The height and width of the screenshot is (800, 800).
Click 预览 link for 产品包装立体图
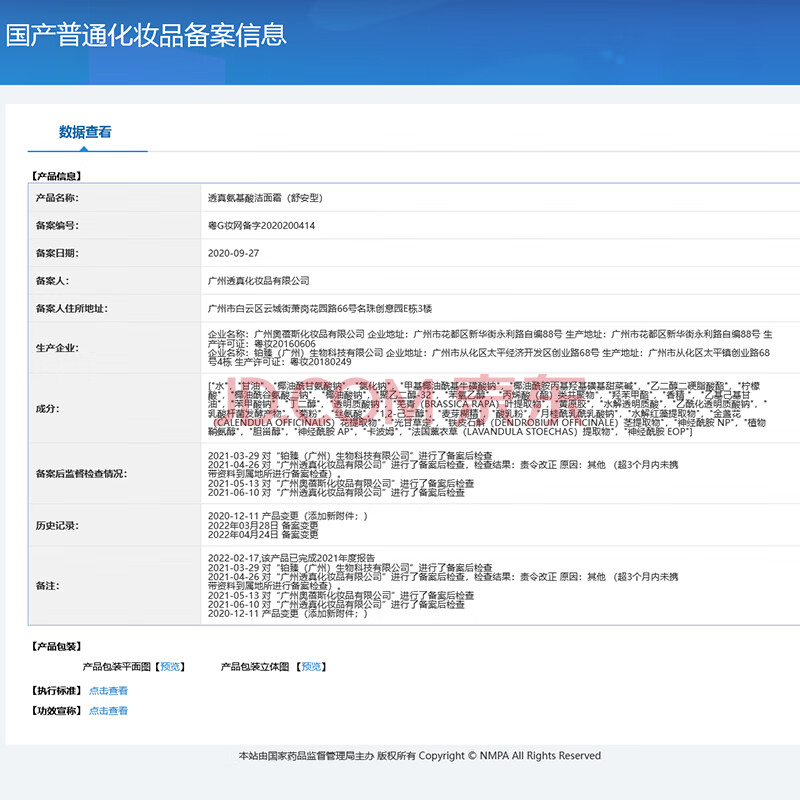tap(311, 666)
